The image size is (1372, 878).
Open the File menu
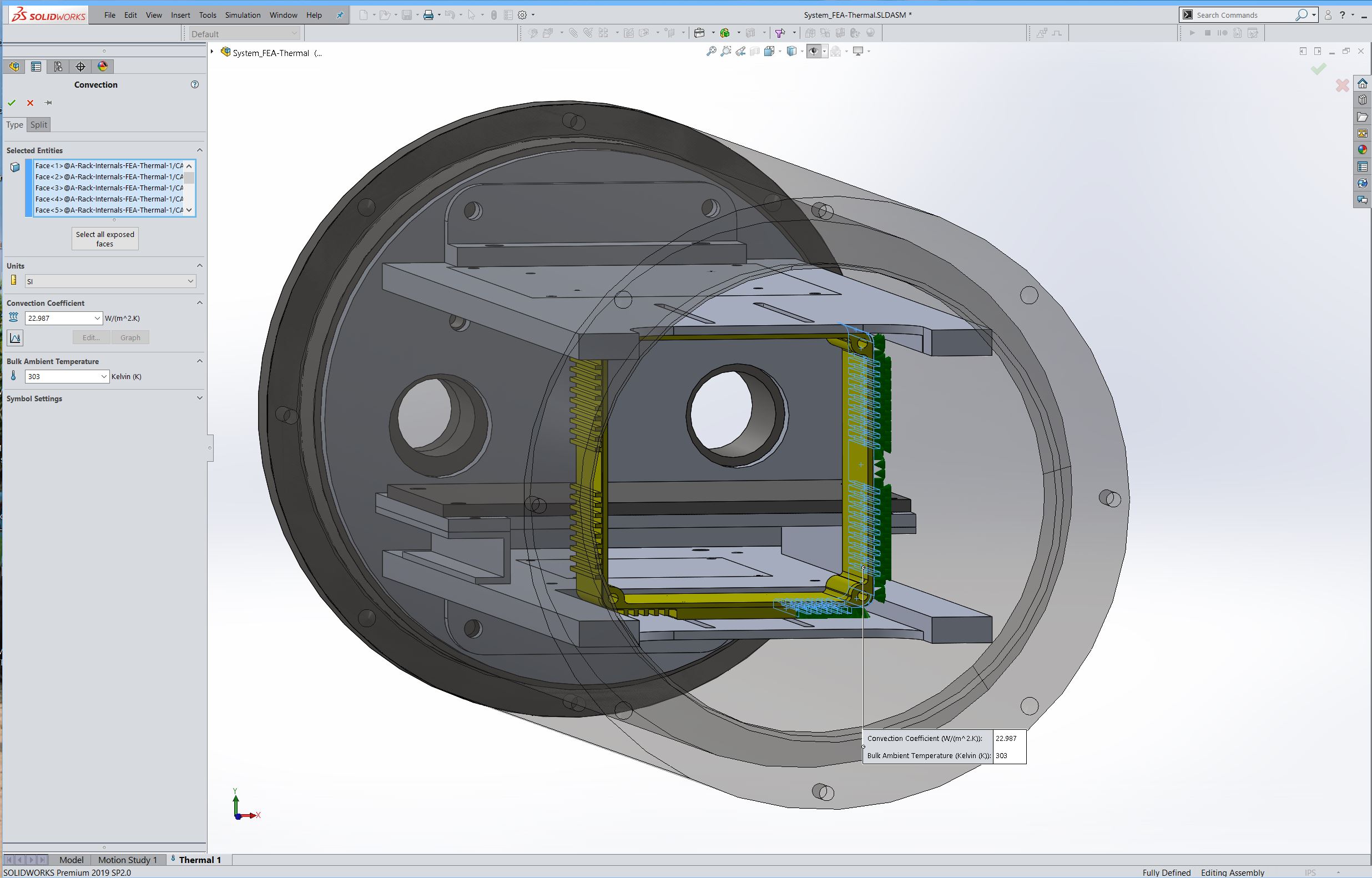[109, 16]
